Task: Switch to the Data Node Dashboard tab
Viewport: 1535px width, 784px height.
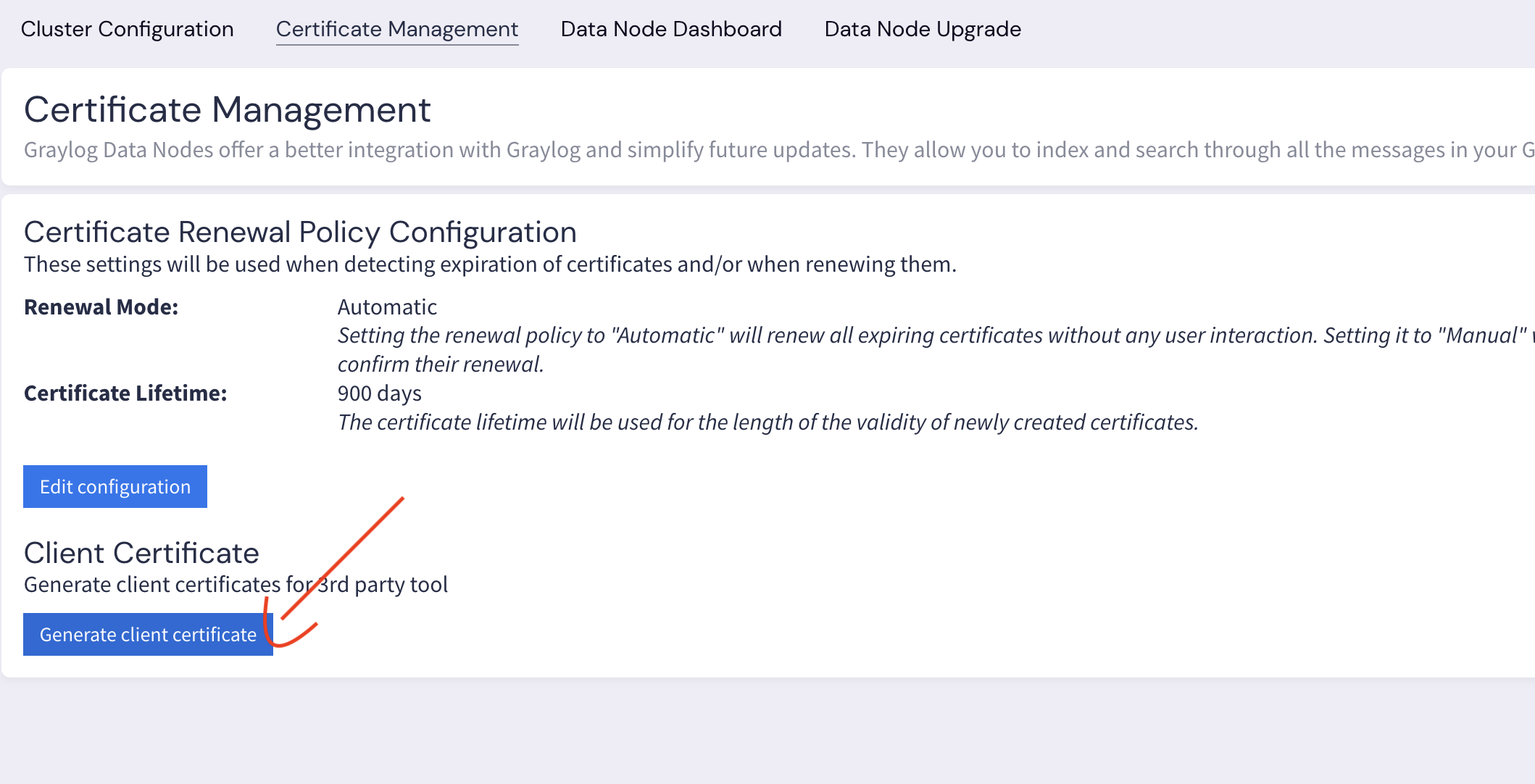Action: click(x=671, y=29)
